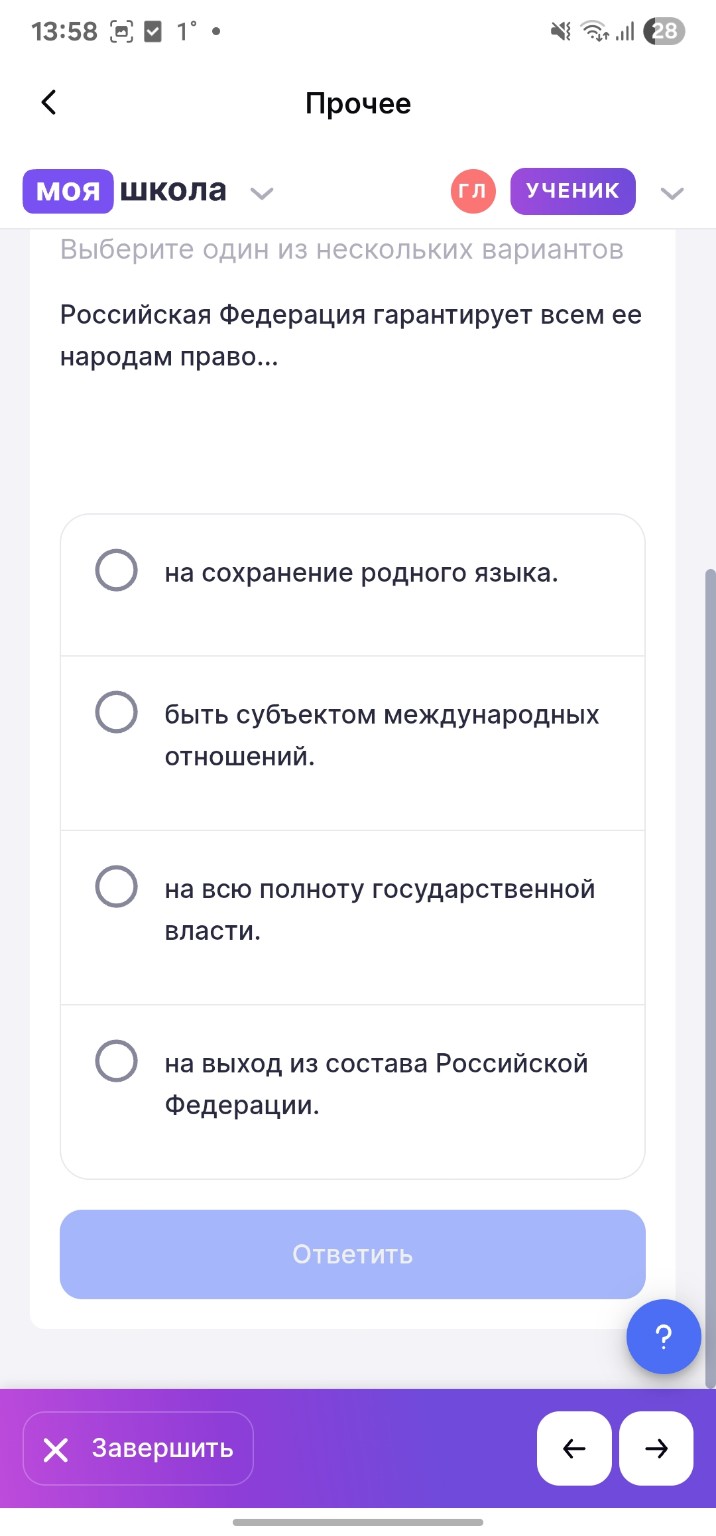Expand the МОЯ школа dropdown chevron
The image size is (716, 1536).
point(261,193)
